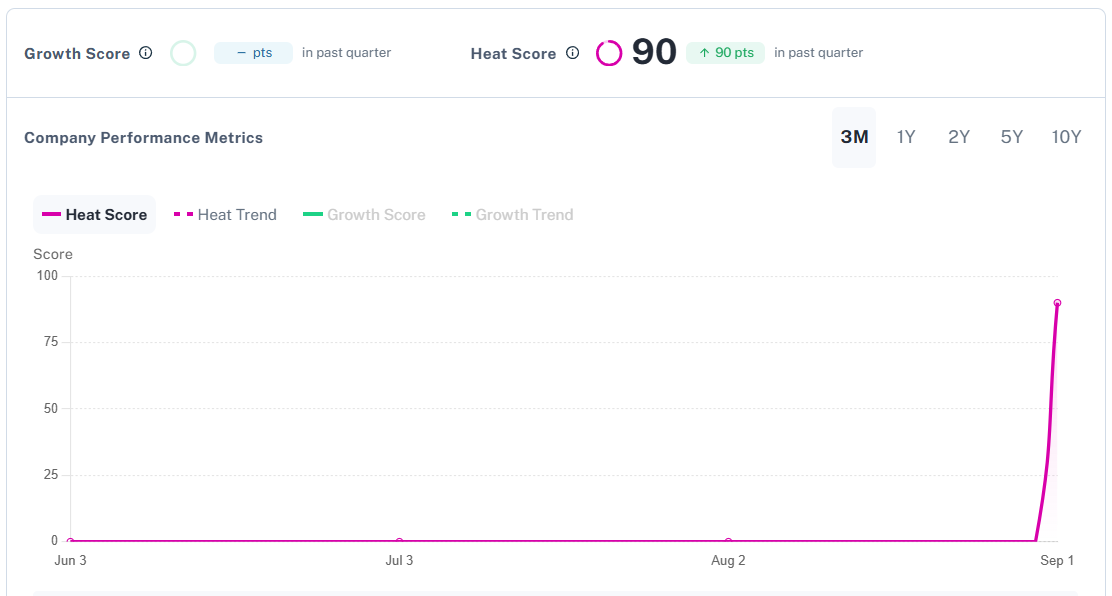Click the Company Performance Metrics heading

(x=143, y=137)
